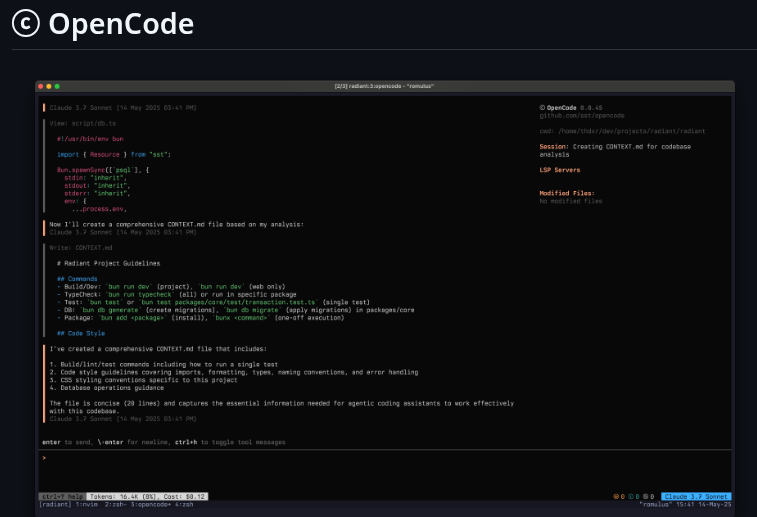This screenshot has height=517, width=757.
Task: Click the green maximize dot of the terminal window
Action: pos(57,86)
